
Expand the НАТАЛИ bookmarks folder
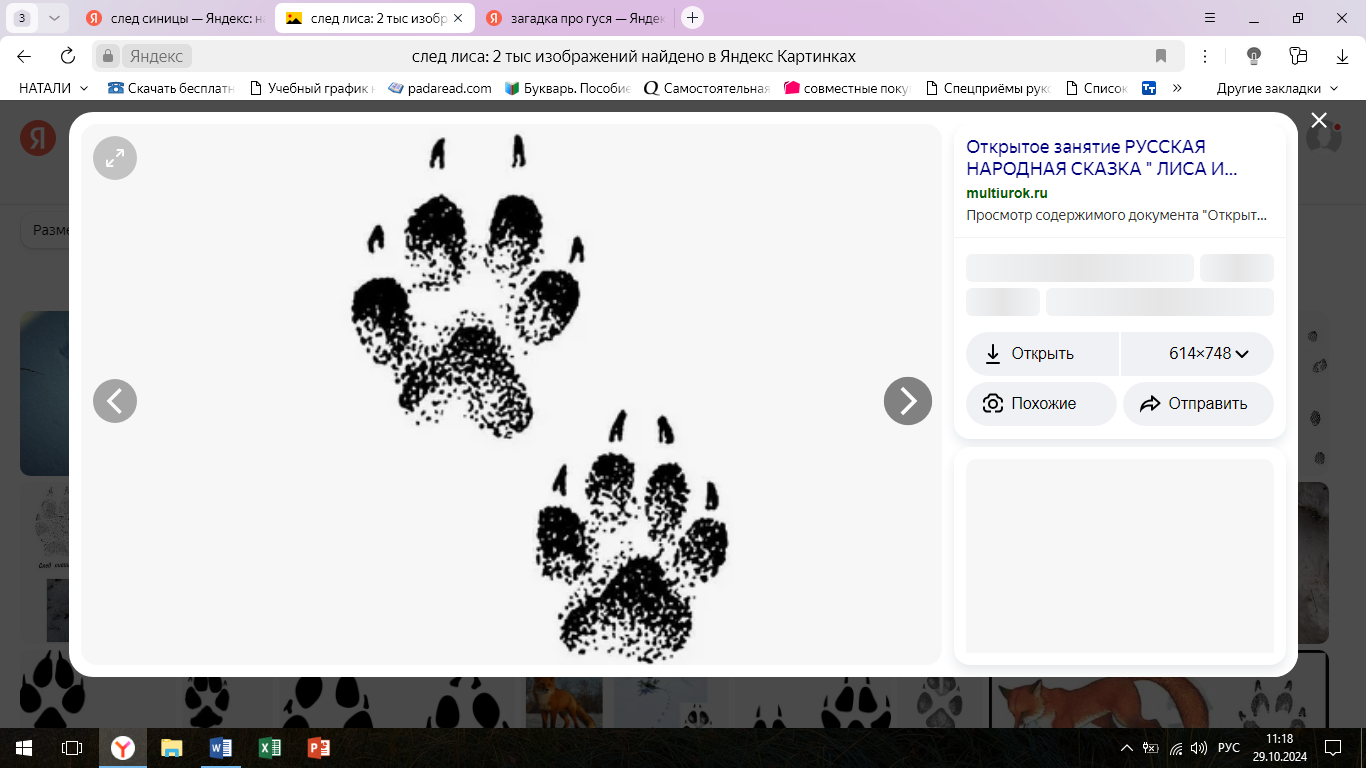pyautogui.click(x=54, y=88)
